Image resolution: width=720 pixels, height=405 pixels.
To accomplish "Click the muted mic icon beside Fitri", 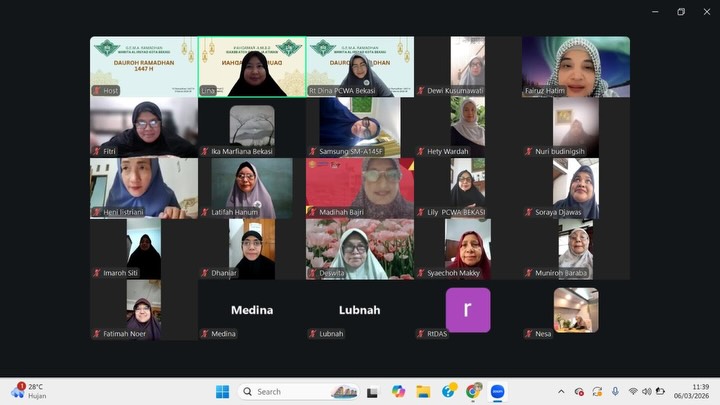I will tap(96, 152).
